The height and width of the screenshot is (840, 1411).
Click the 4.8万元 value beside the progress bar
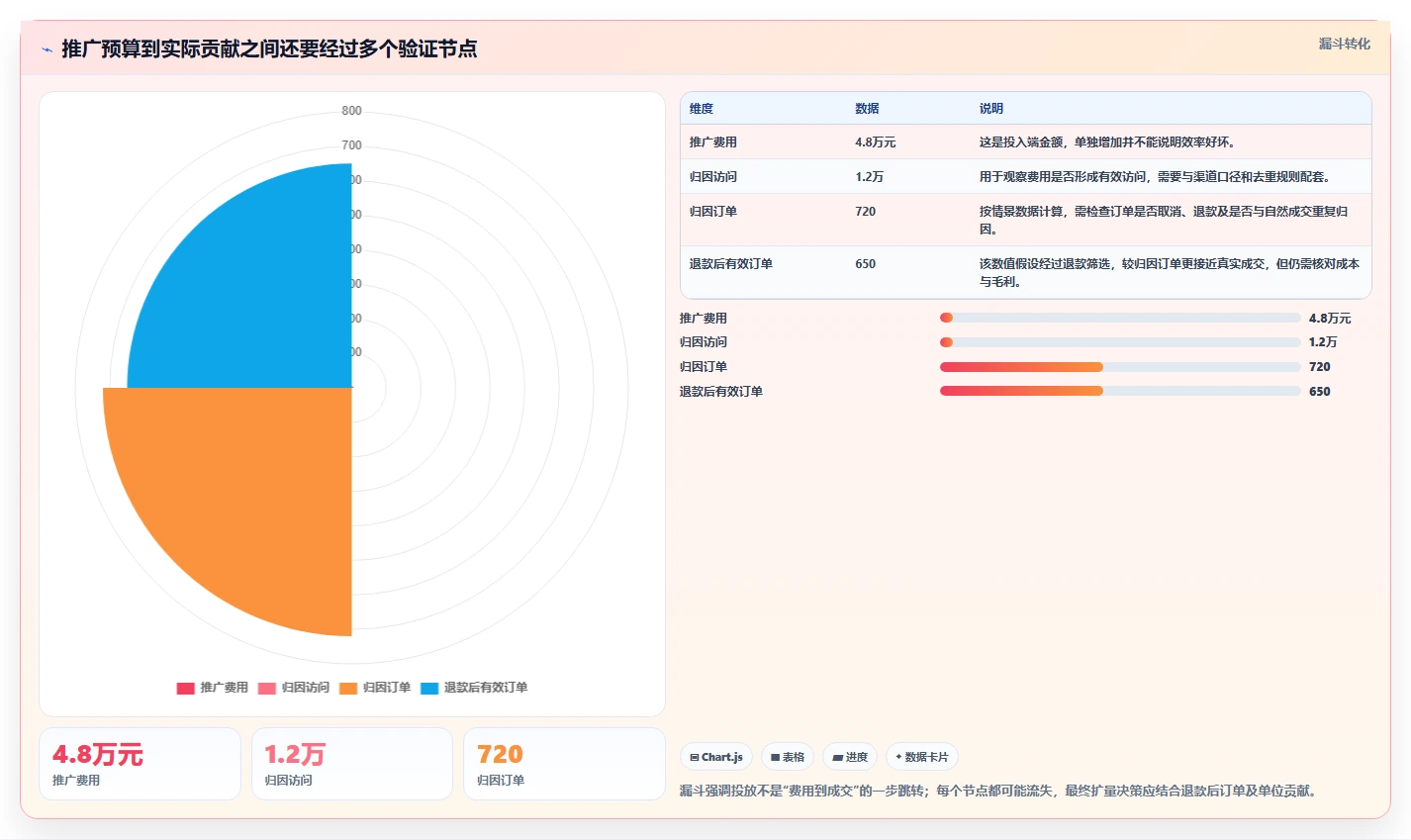(1330, 319)
